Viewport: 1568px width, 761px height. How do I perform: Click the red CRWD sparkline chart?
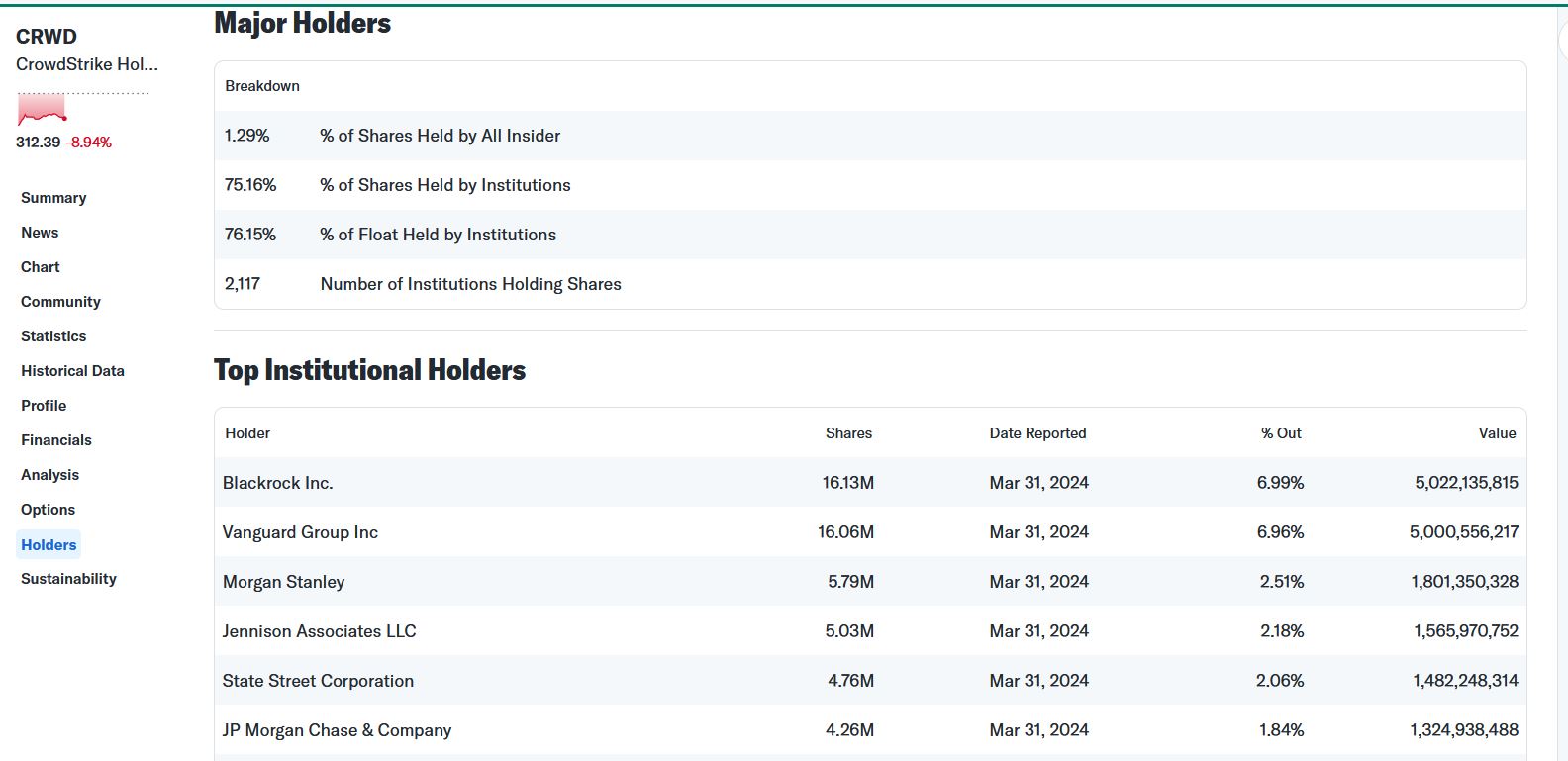(x=42, y=109)
